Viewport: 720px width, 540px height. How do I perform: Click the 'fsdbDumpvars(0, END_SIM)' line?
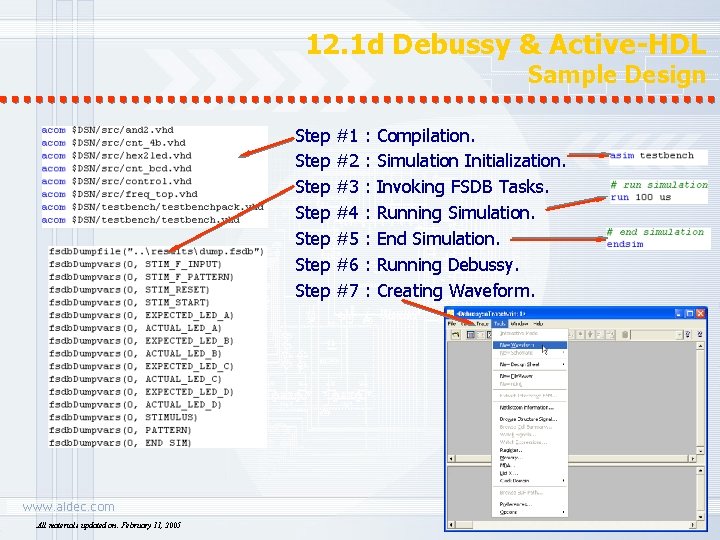pos(120,443)
